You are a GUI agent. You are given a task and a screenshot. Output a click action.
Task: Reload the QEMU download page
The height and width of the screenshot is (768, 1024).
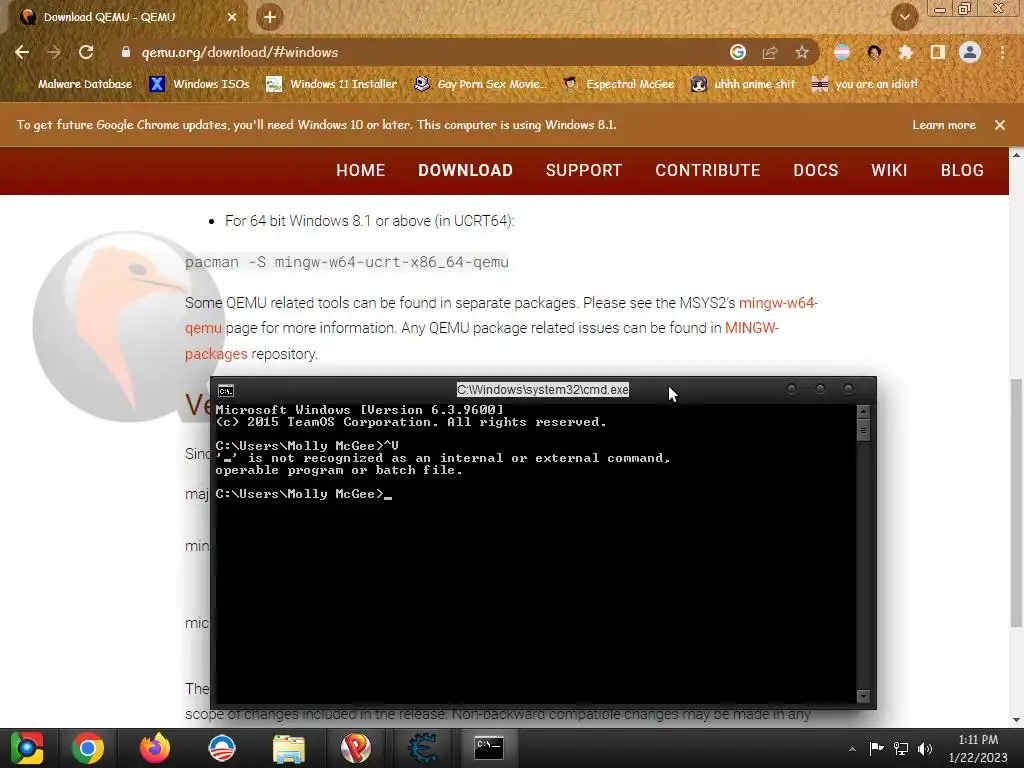(x=86, y=52)
